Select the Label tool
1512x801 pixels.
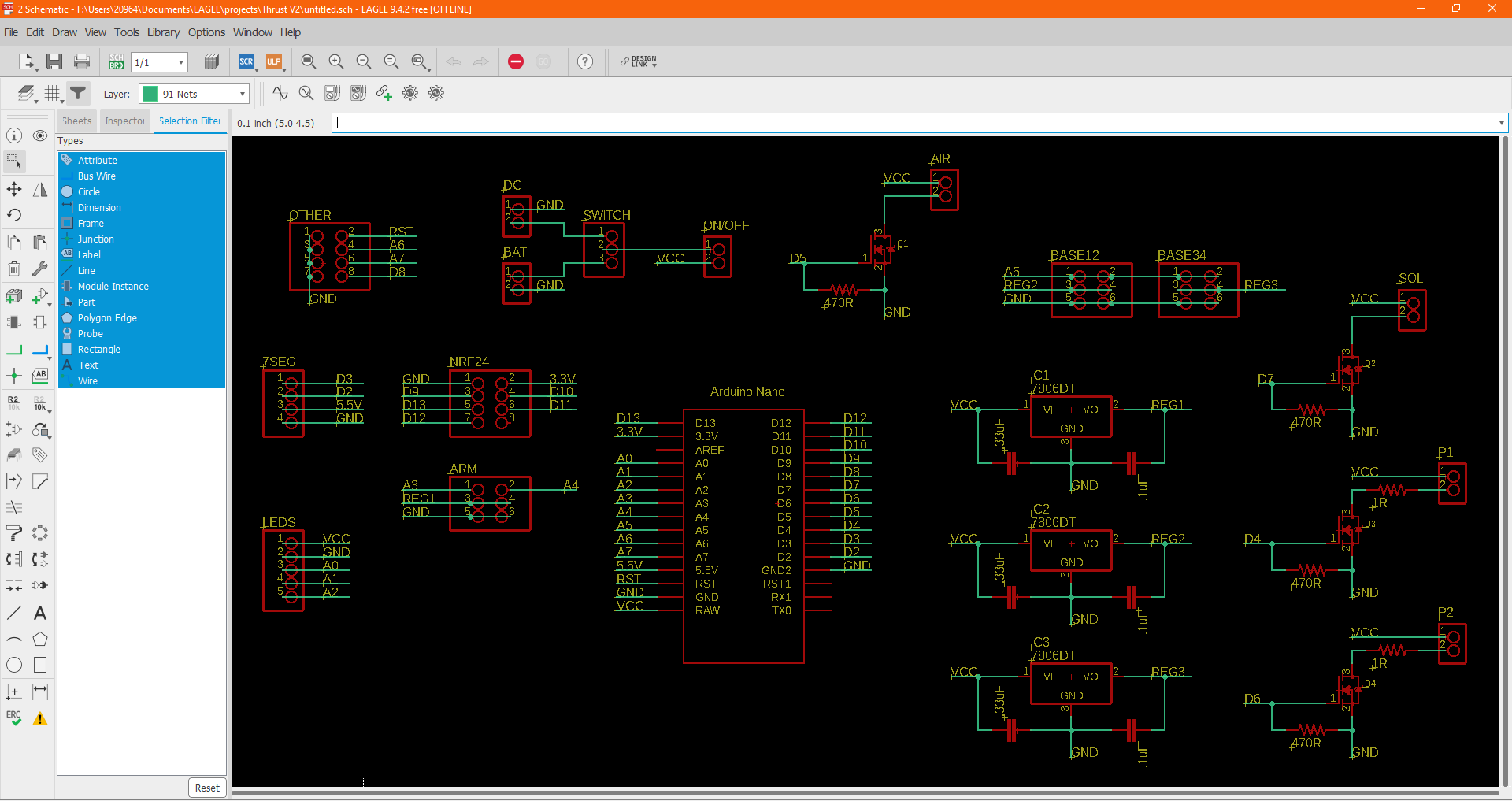tap(40, 376)
